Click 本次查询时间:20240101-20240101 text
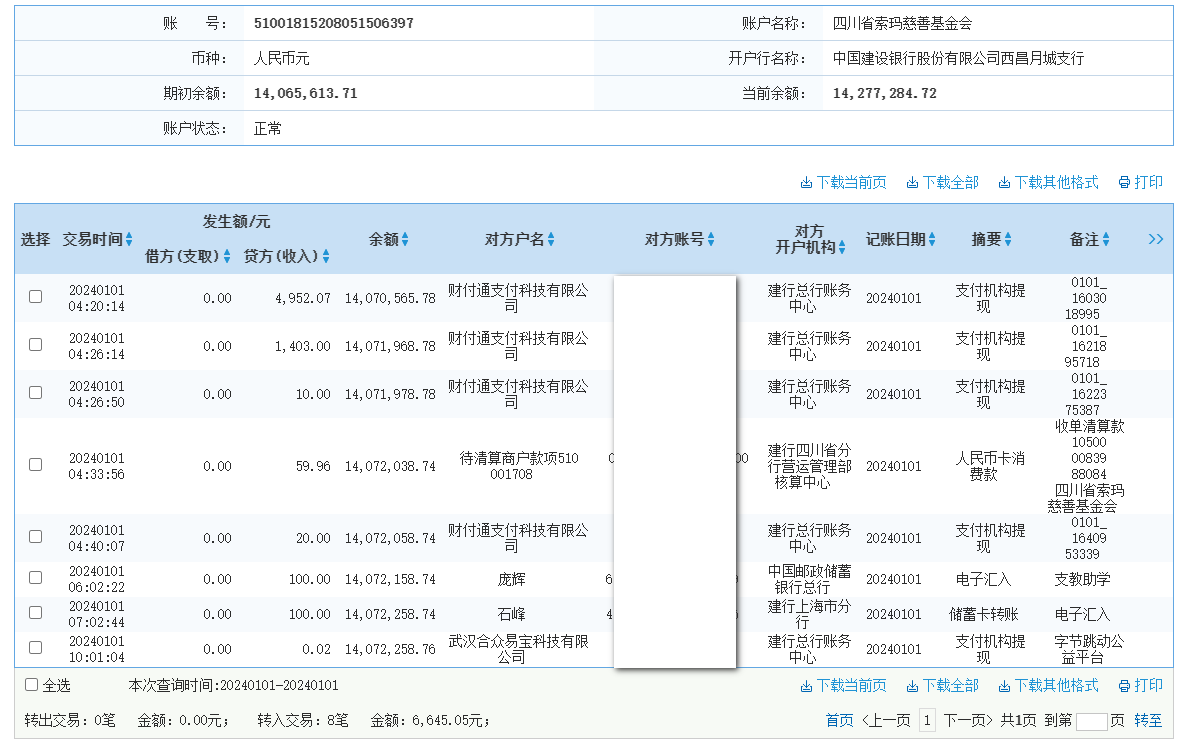This screenshot has width=1181, height=744. [x=233, y=685]
